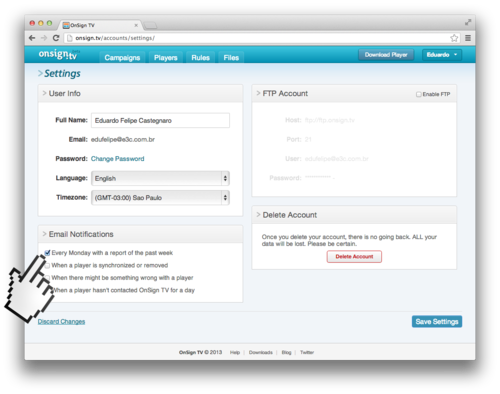This screenshot has width=500, height=394.
Task: Open the Blog footer link
Action: [286, 352]
